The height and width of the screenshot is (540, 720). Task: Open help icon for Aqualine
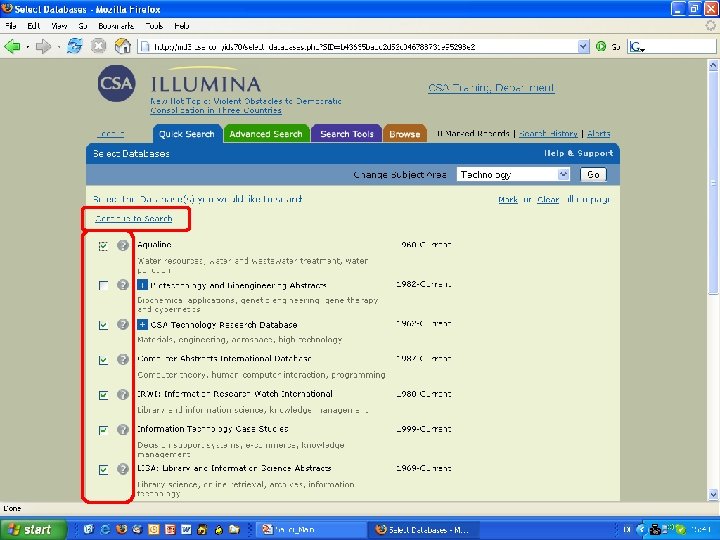point(123,245)
